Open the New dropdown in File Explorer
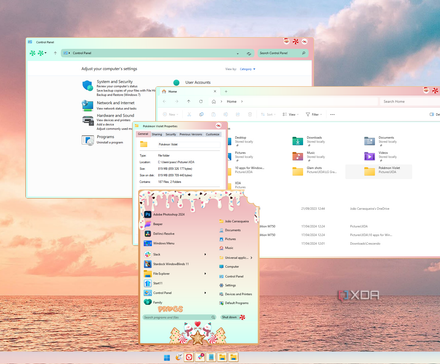The height and width of the screenshot is (364, 440). coord(170,114)
